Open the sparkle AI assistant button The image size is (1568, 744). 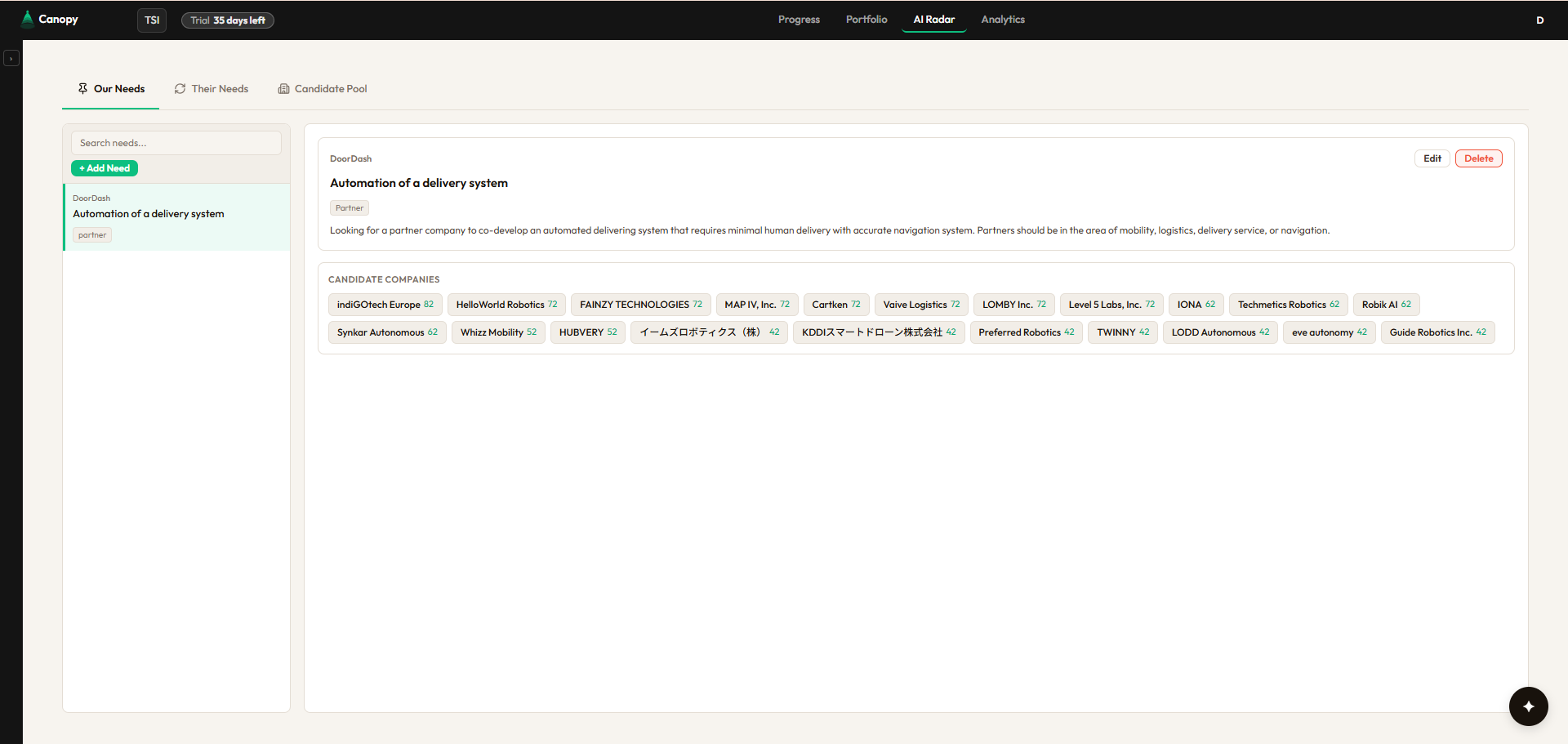pyautogui.click(x=1528, y=706)
